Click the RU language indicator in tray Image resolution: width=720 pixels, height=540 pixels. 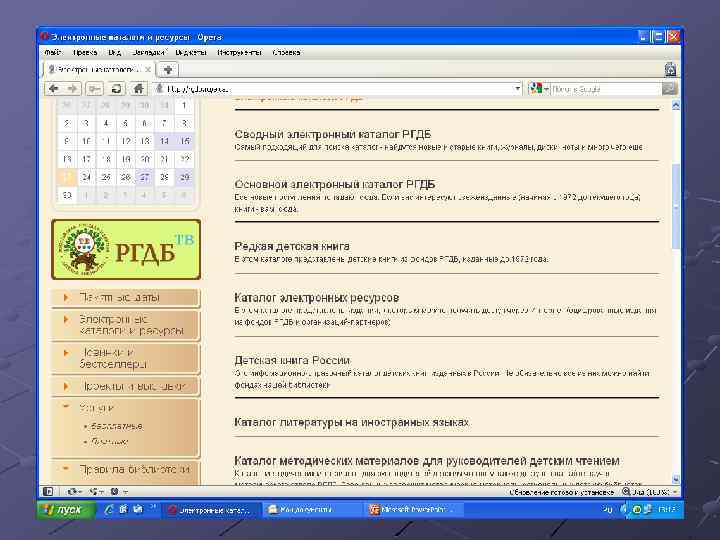click(607, 510)
